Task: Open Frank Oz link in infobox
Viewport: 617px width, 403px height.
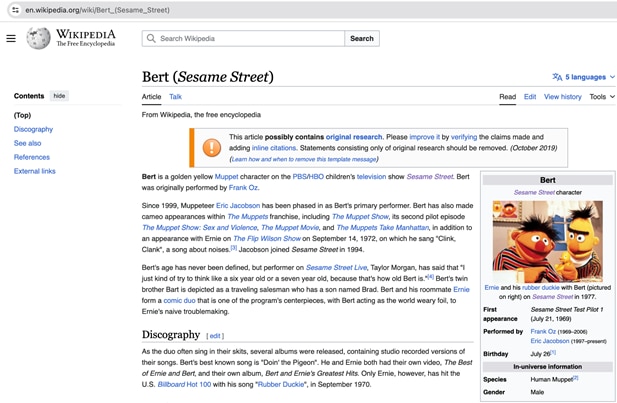Action: [x=543, y=332]
